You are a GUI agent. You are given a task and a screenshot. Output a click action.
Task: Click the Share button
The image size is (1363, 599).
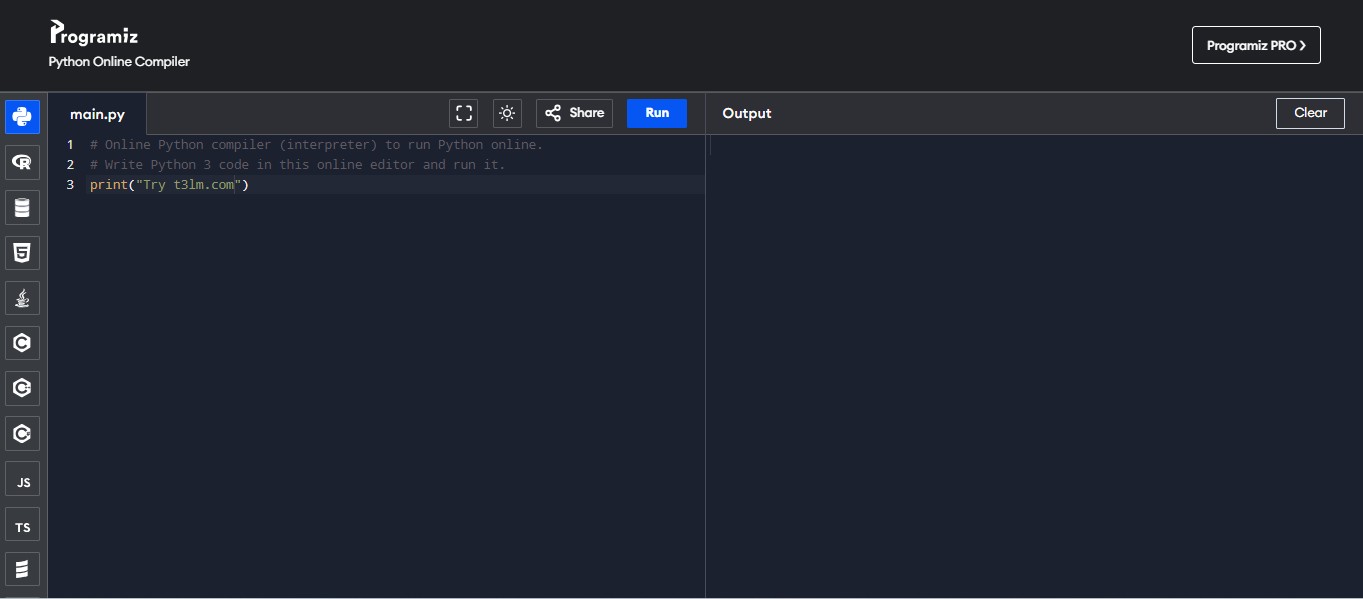[574, 113]
